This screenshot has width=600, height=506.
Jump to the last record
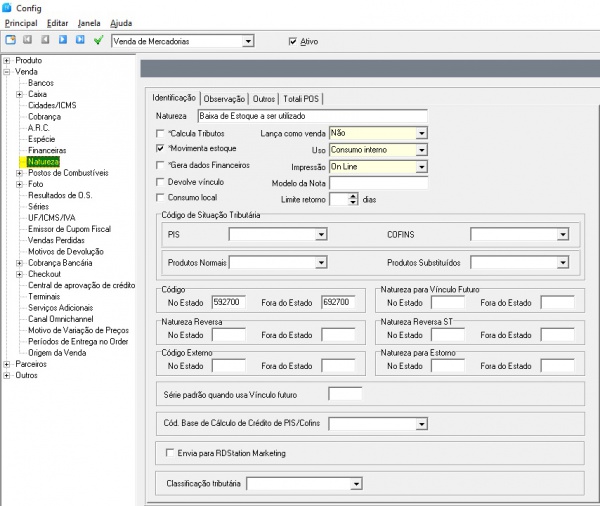coord(80,41)
